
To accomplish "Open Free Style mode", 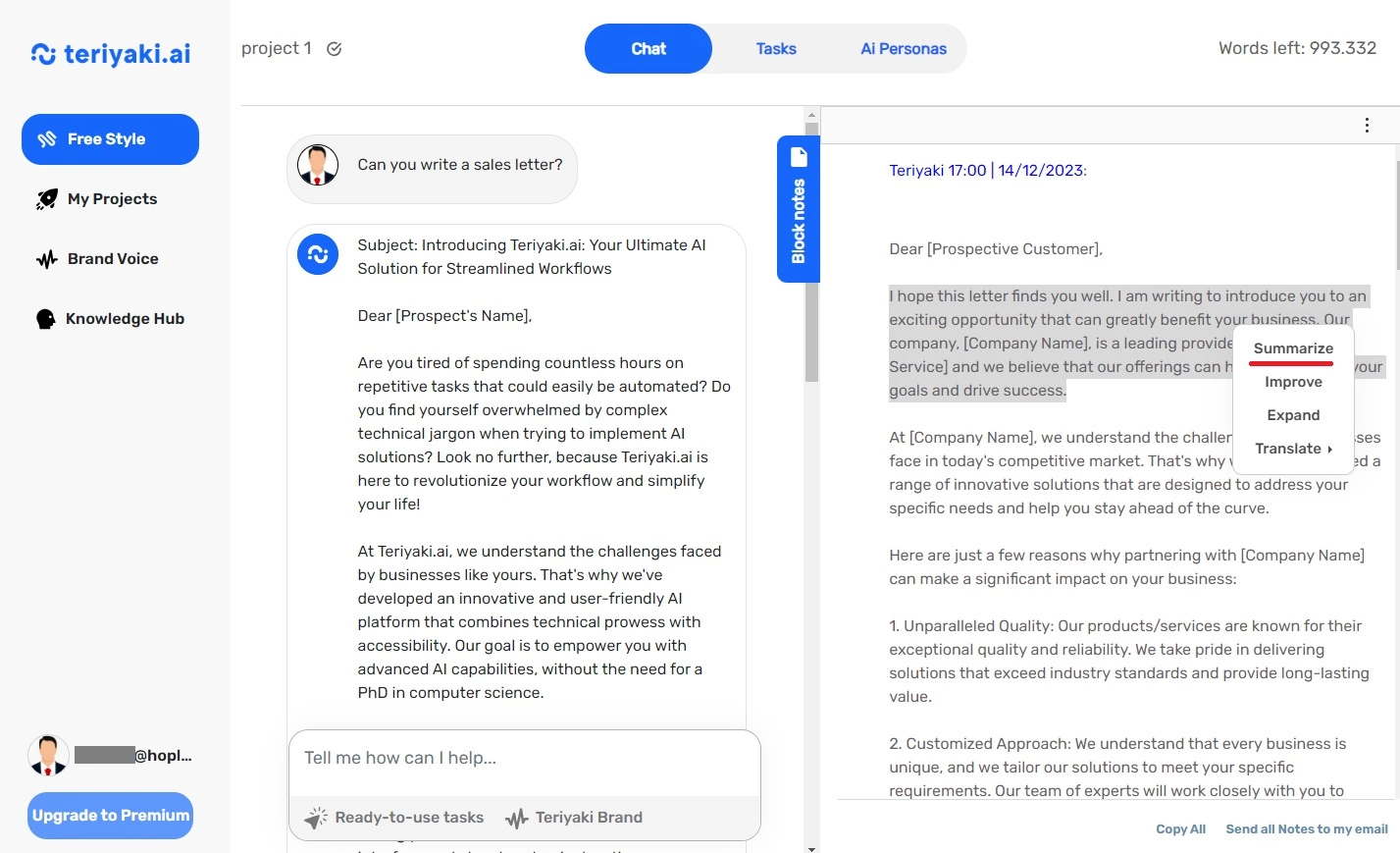I will [x=110, y=139].
